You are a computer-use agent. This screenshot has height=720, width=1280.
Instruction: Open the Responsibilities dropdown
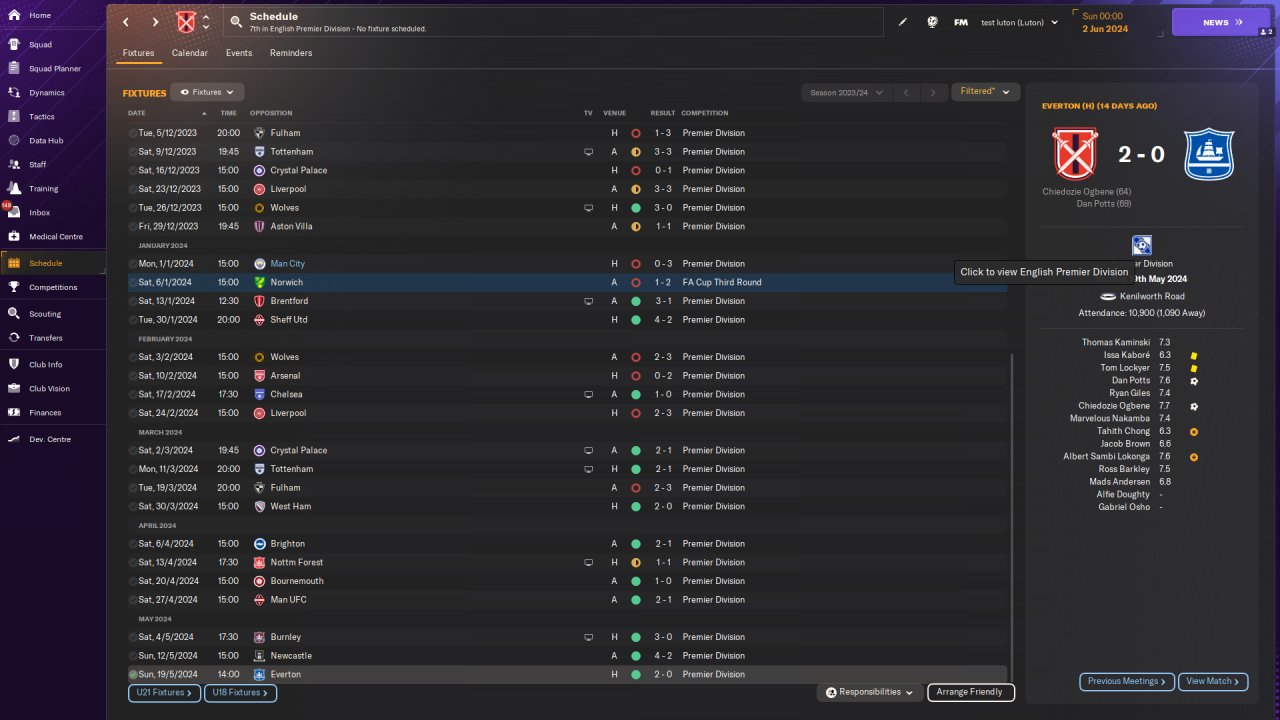[x=869, y=692]
